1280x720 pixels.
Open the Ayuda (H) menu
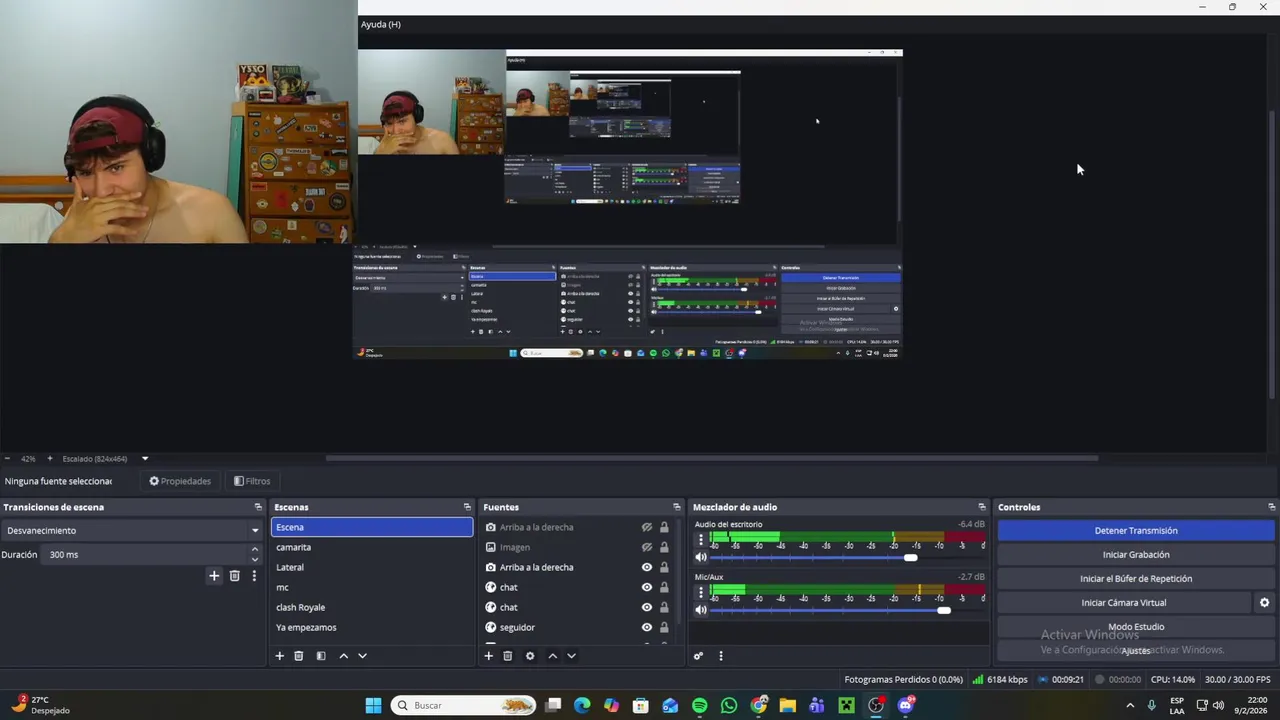(x=380, y=24)
